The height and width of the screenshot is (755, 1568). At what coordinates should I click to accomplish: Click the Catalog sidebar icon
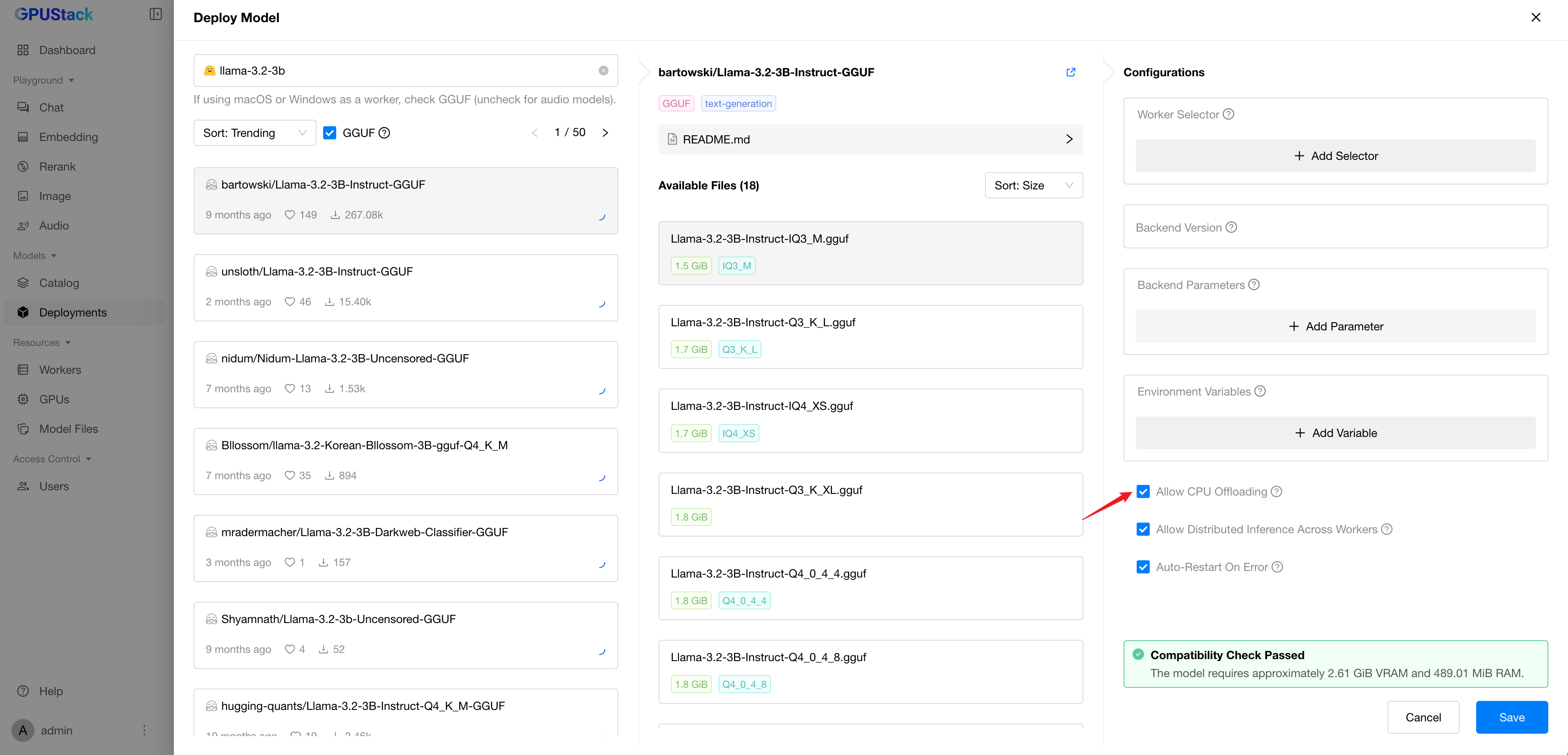(x=23, y=282)
